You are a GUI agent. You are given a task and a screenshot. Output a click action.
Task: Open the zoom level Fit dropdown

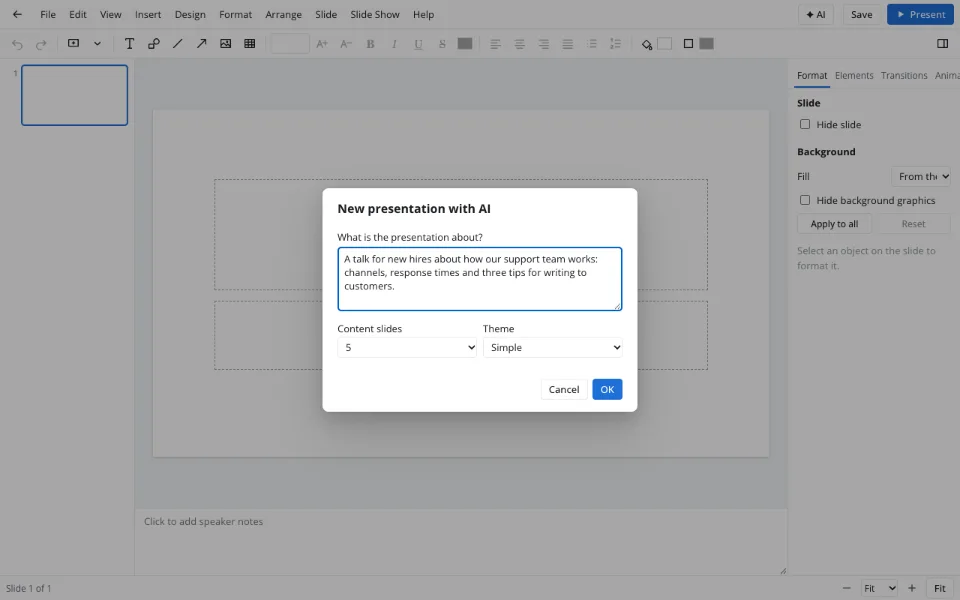879,588
